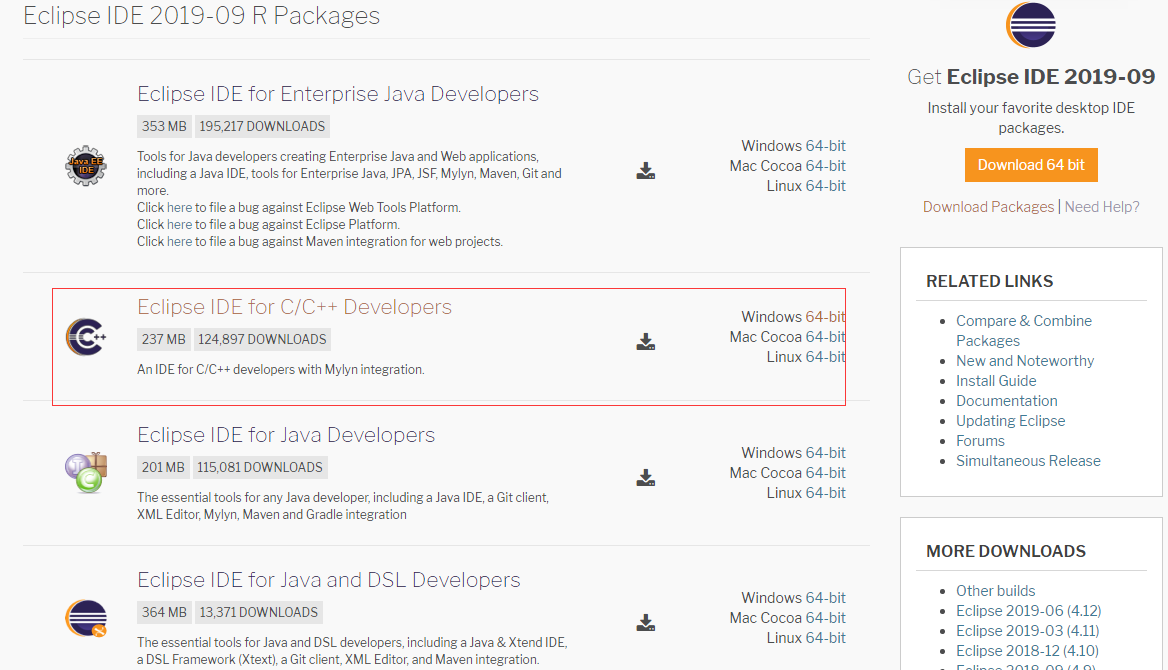Image resolution: width=1168 pixels, height=670 pixels.
Task: Click the 353 MB size badge
Action: point(164,127)
